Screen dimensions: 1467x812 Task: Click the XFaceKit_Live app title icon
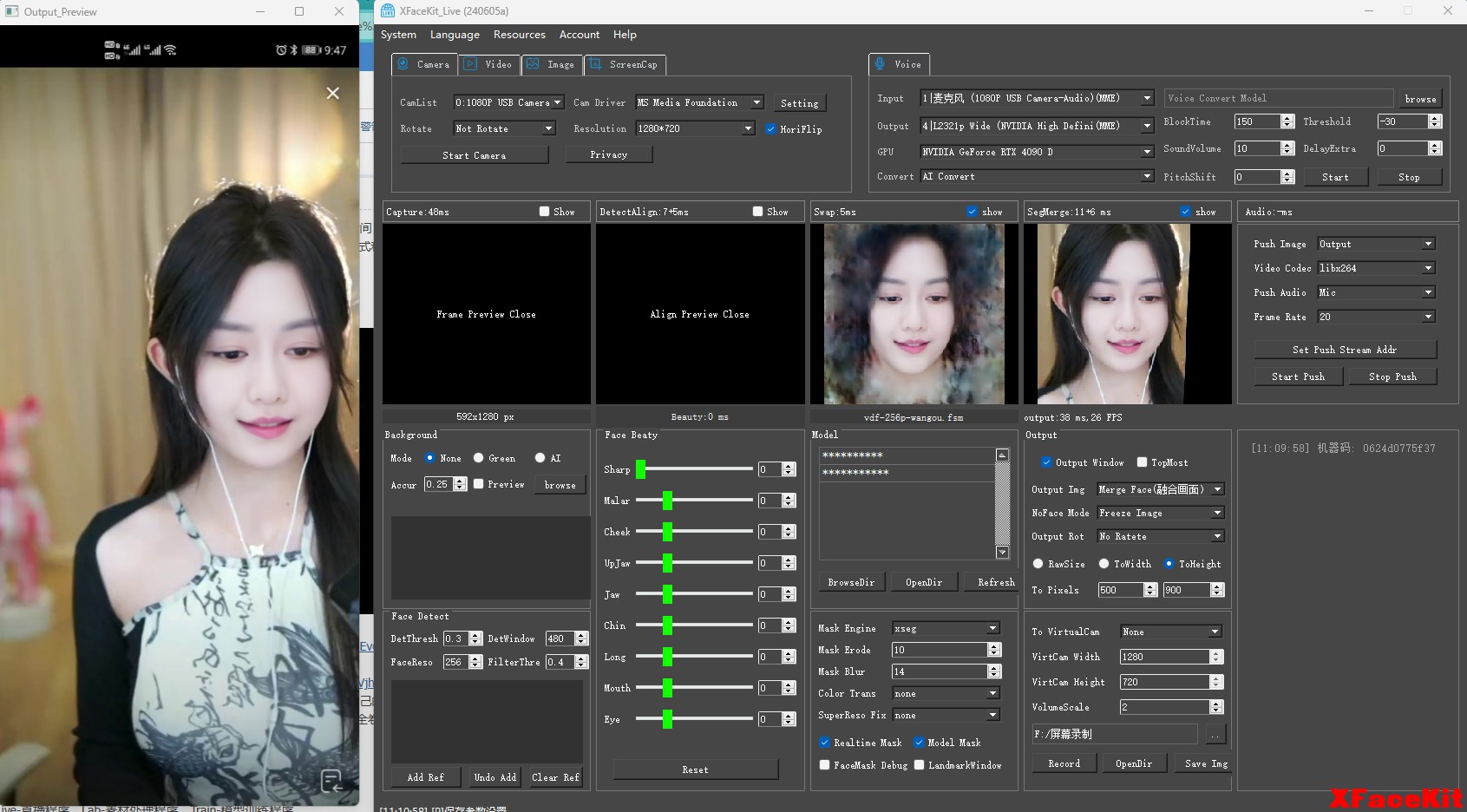point(388,10)
